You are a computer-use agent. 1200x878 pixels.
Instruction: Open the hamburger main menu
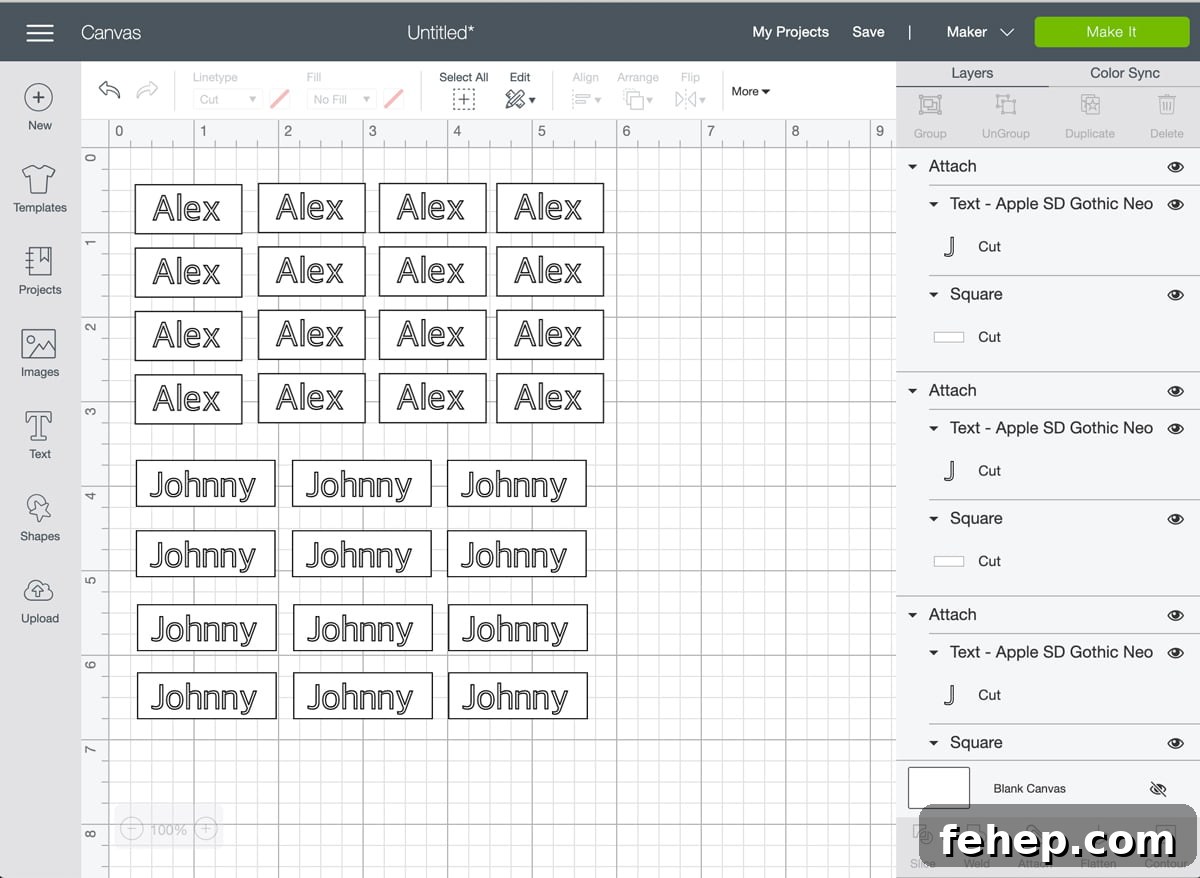[x=40, y=33]
